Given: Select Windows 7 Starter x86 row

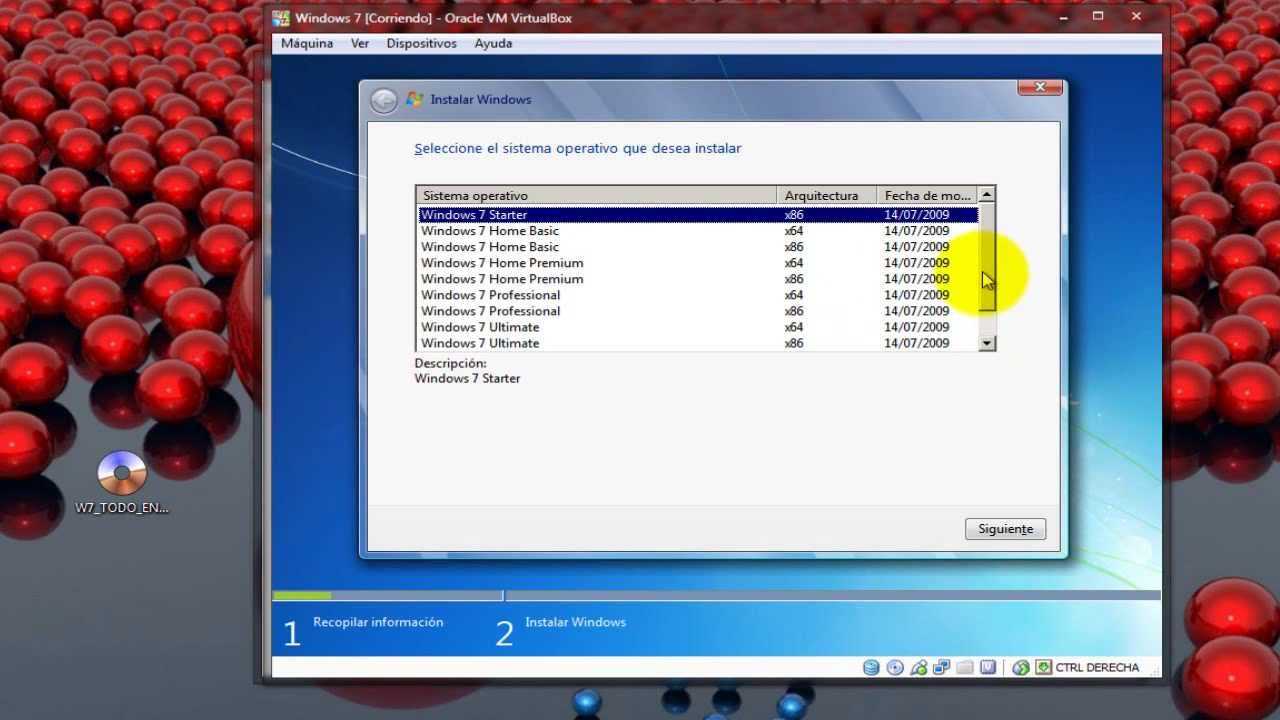Looking at the screenshot, I should (x=697, y=215).
